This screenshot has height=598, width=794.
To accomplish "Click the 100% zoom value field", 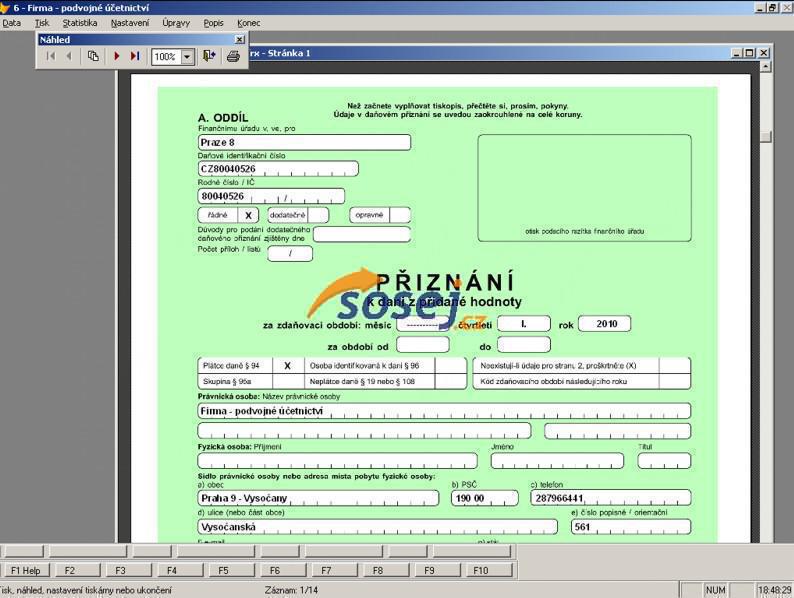I will (167, 57).
